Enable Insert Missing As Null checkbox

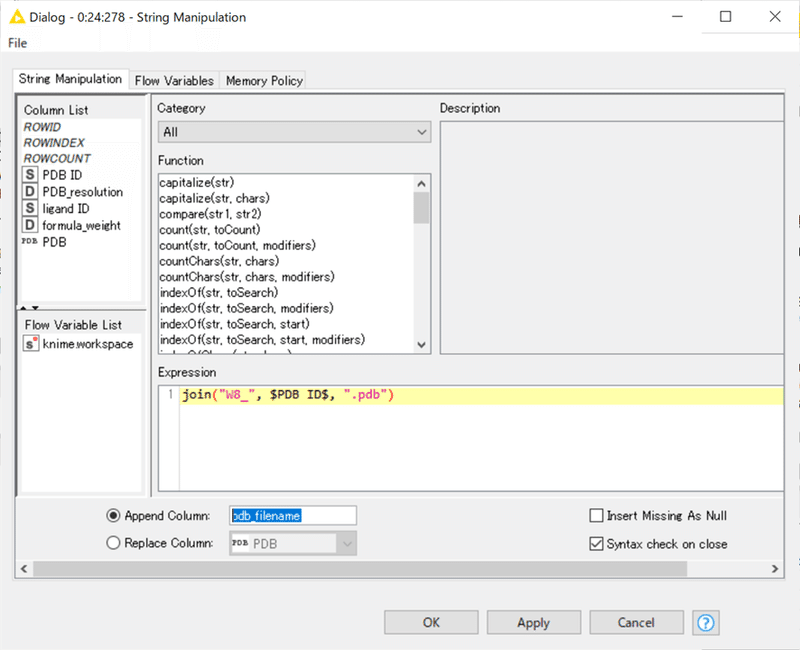pos(596,515)
